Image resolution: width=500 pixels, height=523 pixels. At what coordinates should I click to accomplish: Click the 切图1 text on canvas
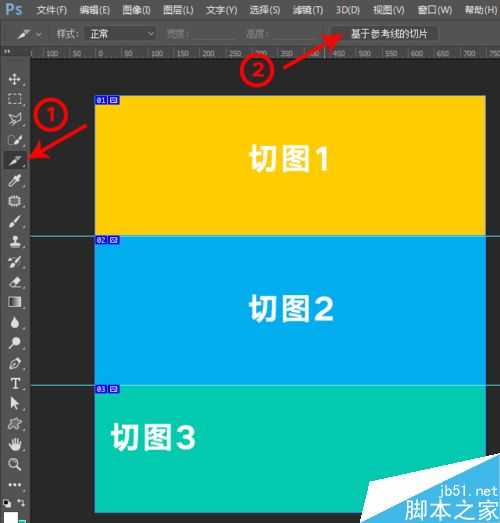[x=290, y=159]
